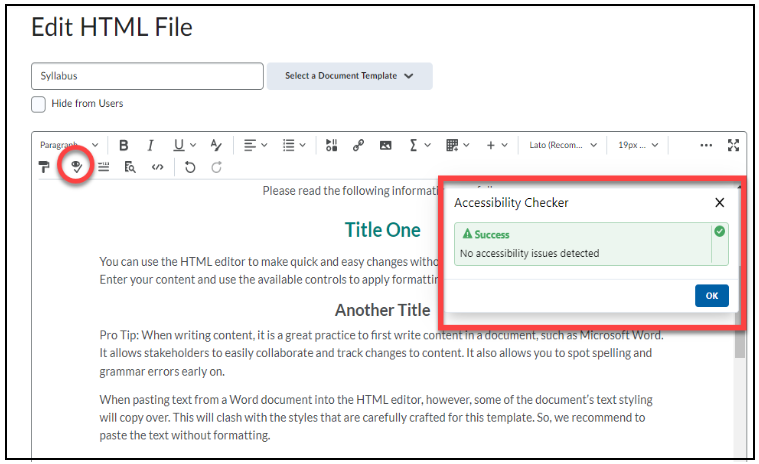This screenshot has height=464, width=759.
Task: Click the Syllabus title input field
Action: (x=147, y=76)
